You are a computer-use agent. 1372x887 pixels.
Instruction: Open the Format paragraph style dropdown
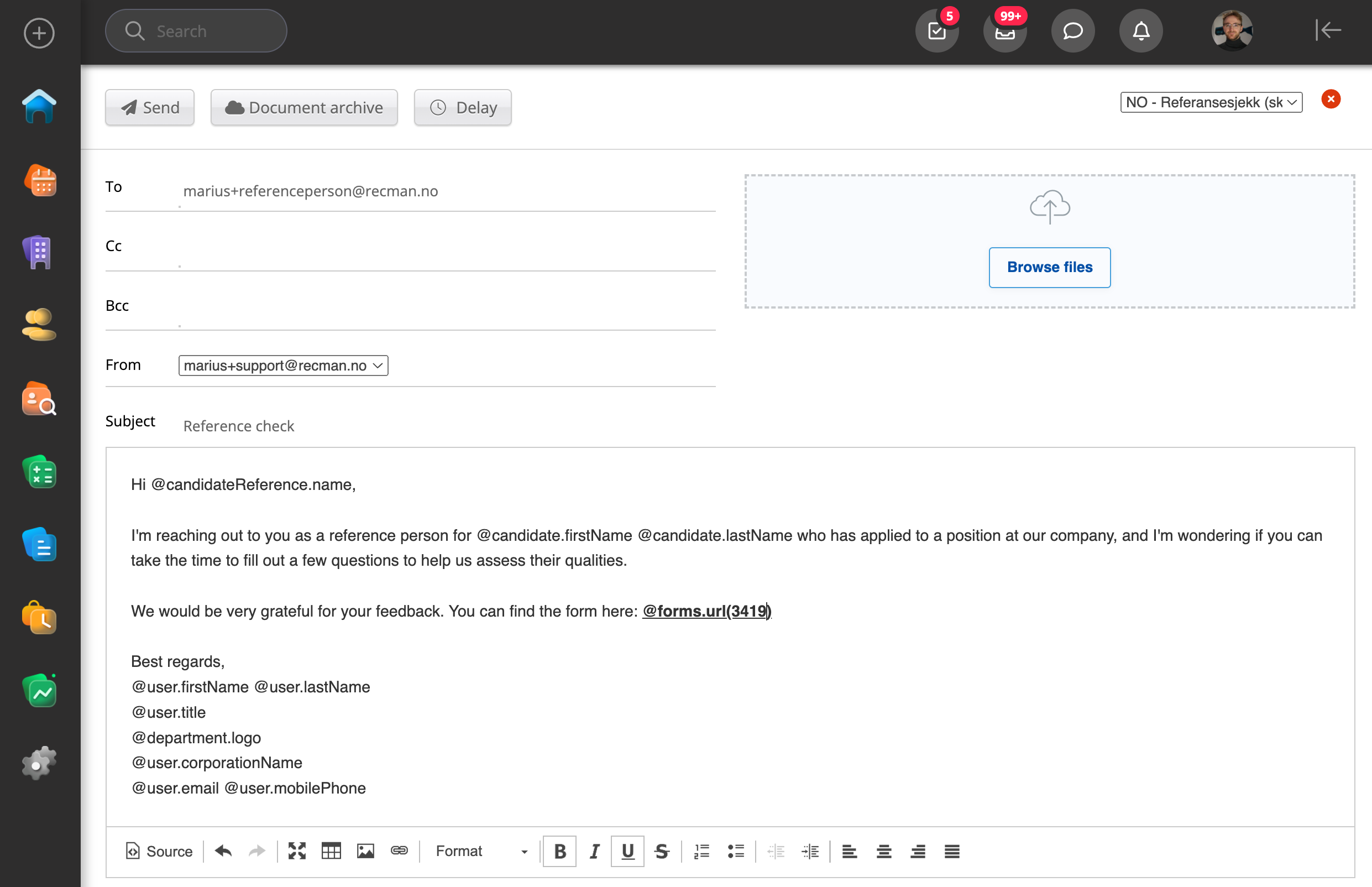[x=481, y=851]
